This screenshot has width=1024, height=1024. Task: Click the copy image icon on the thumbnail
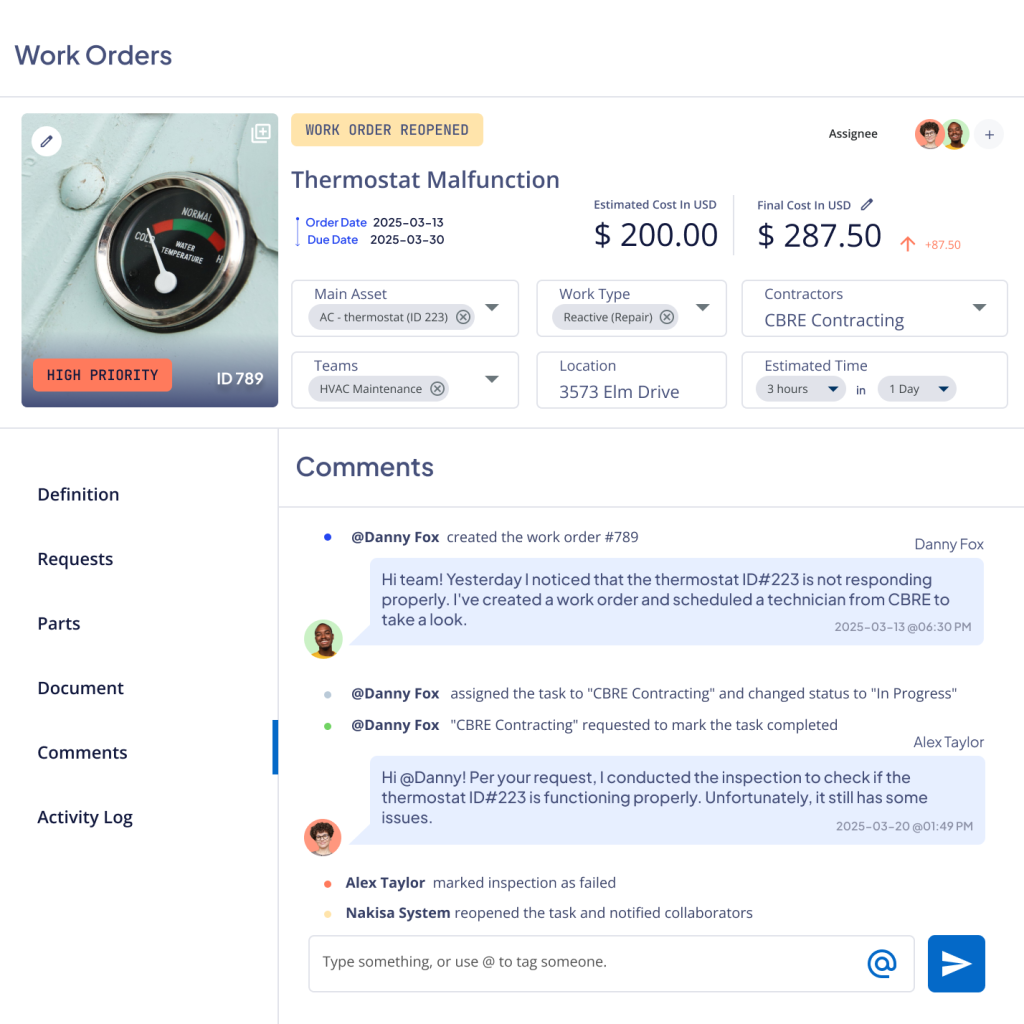[261, 132]
